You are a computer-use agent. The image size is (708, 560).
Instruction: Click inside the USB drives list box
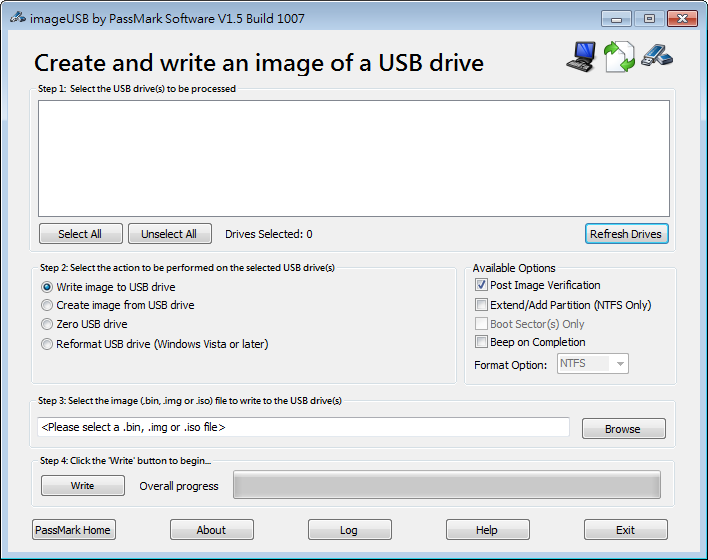click(x=354, y=159)
